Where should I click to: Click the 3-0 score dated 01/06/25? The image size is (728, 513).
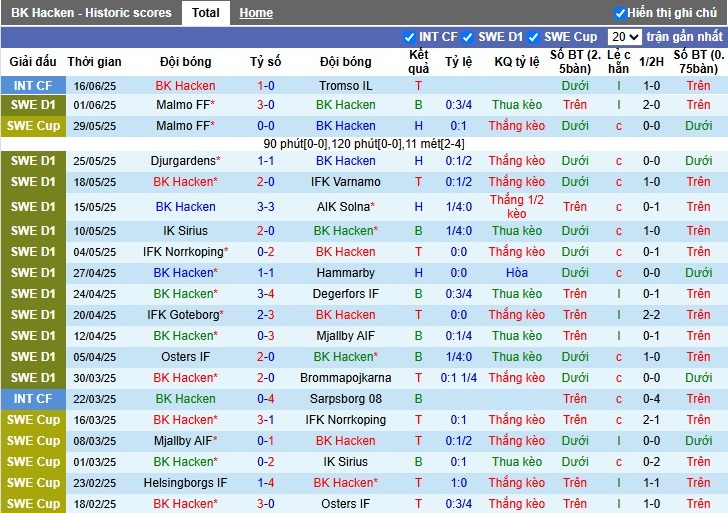(266, 105)
